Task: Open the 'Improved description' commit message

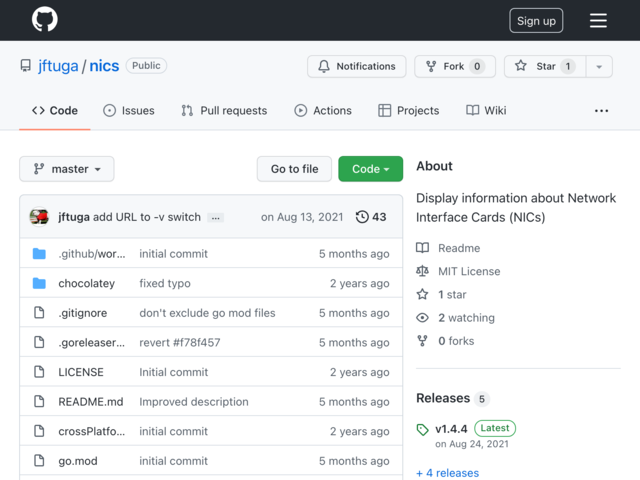Action: point(193,402)
